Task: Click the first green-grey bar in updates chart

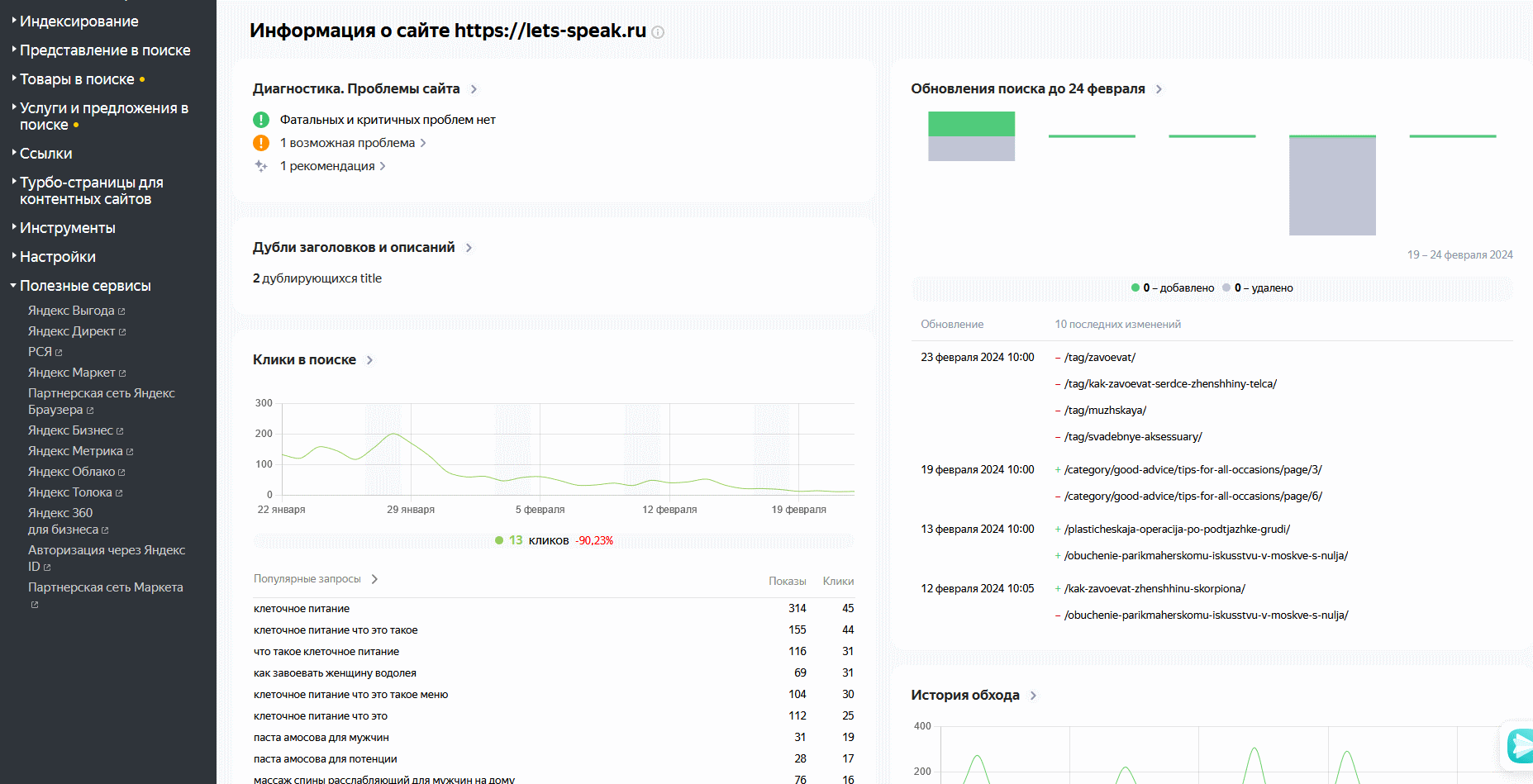Action: [x=971, y=136]
